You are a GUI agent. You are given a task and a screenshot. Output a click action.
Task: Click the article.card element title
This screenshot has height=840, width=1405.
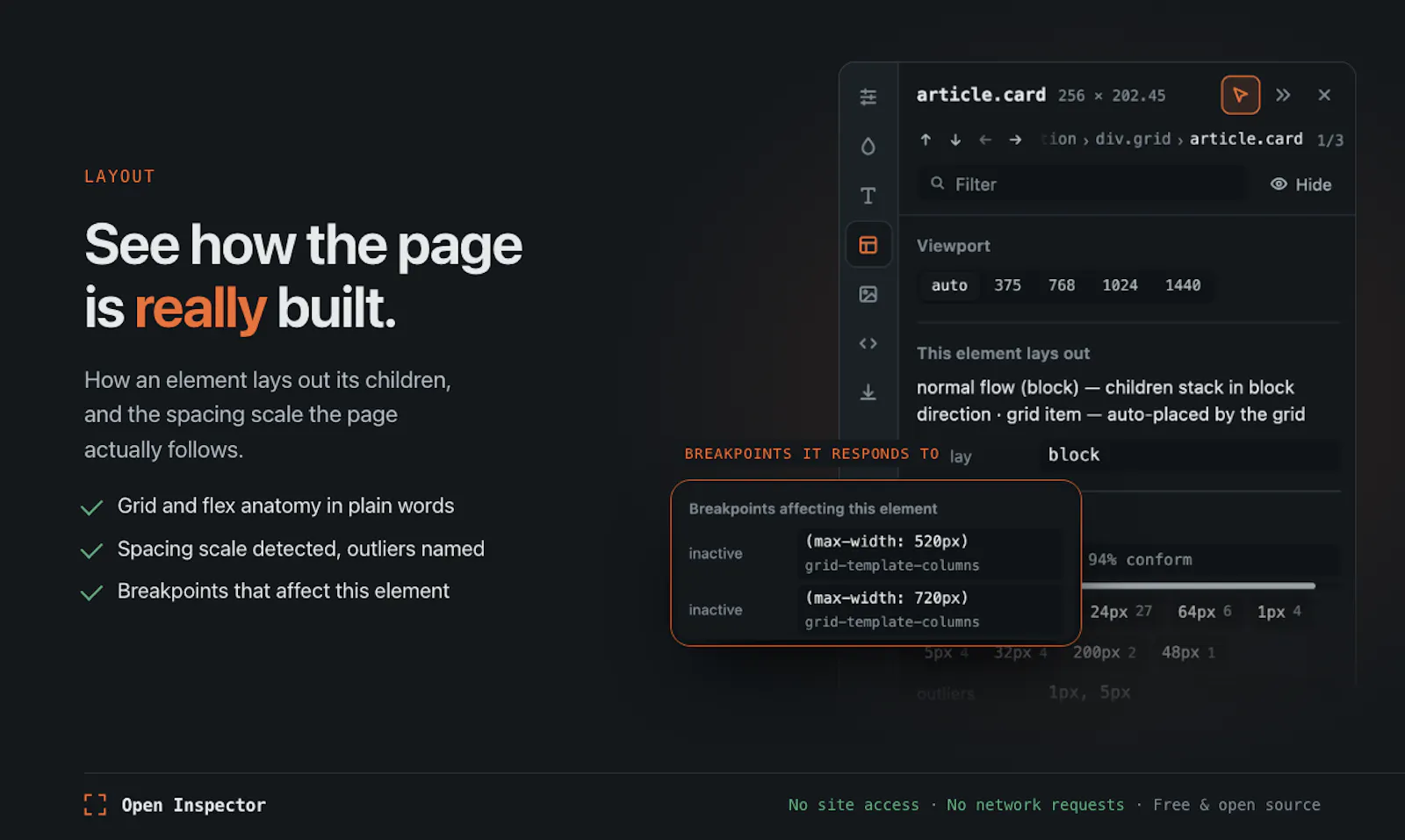pyautogui.click(x=981, y=95)
